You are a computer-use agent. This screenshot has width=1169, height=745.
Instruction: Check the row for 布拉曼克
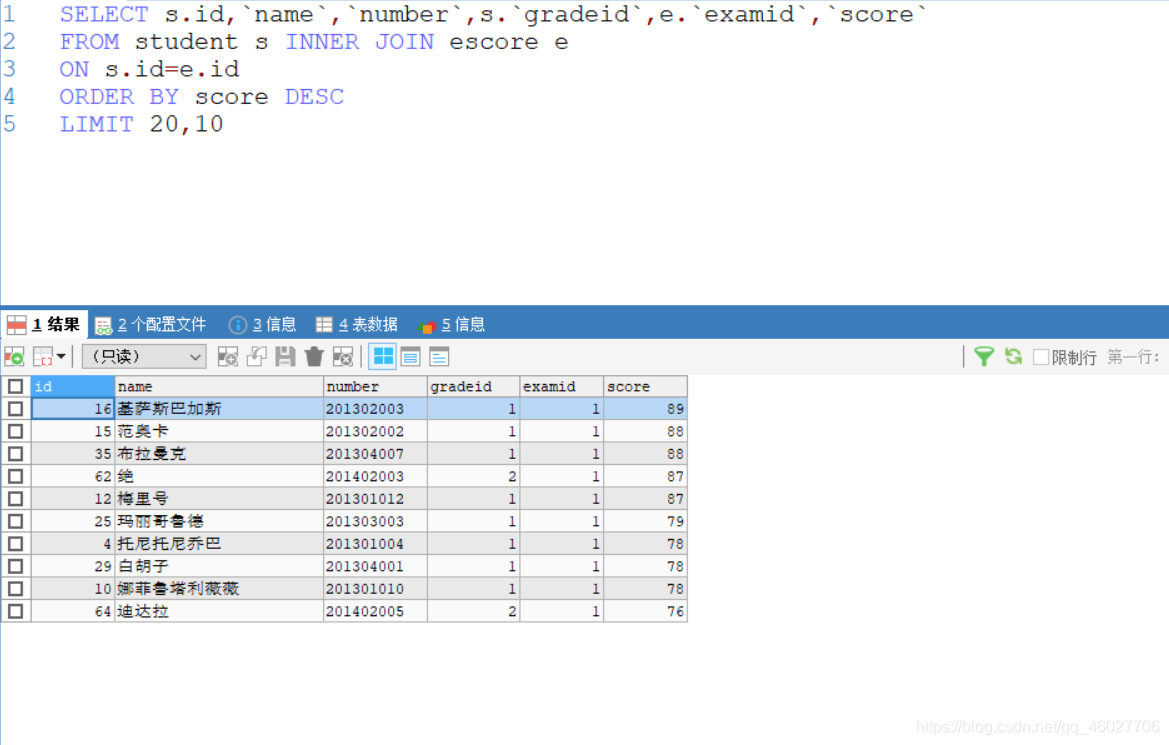tap(16, 453)
